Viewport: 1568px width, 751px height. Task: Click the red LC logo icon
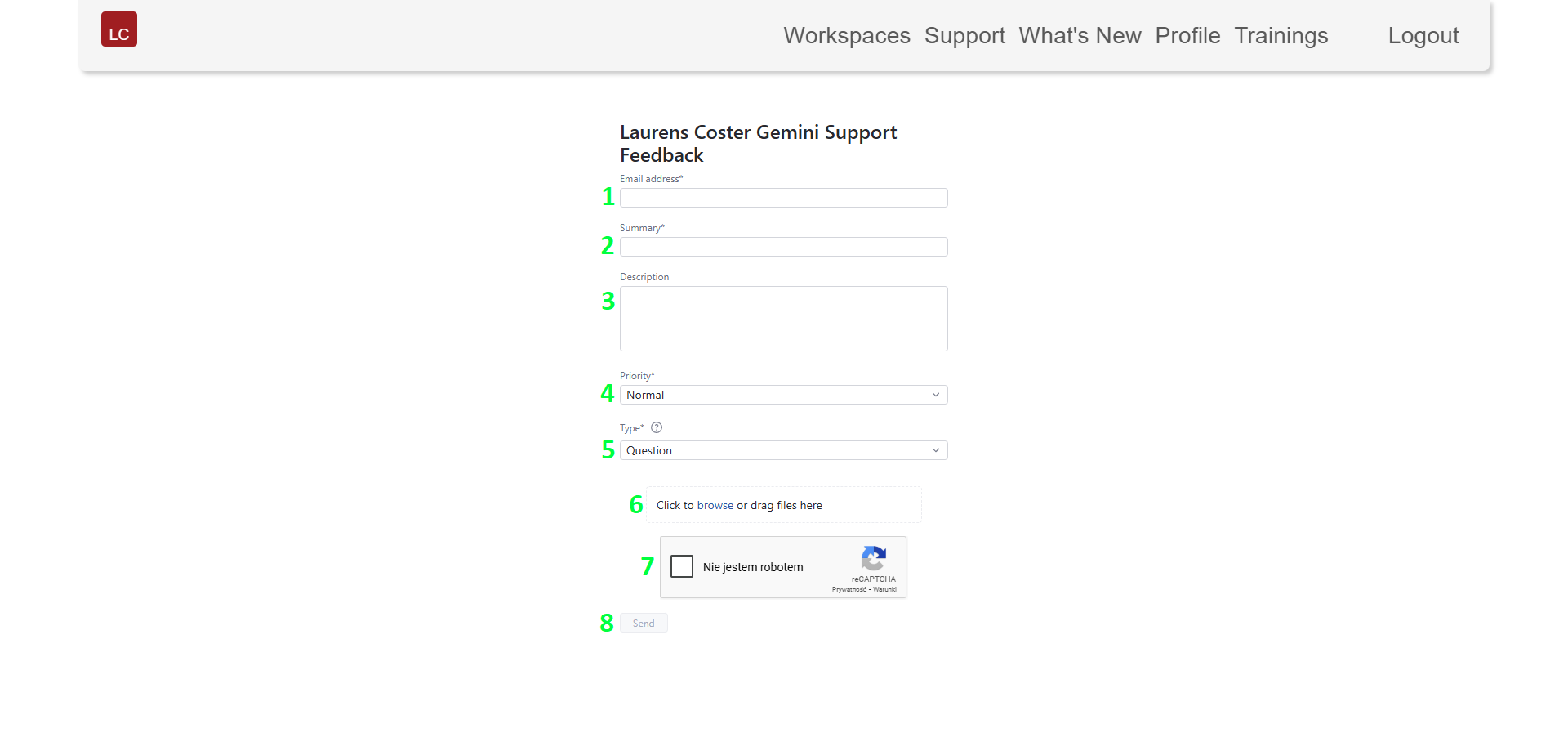(x=119, y=29)
